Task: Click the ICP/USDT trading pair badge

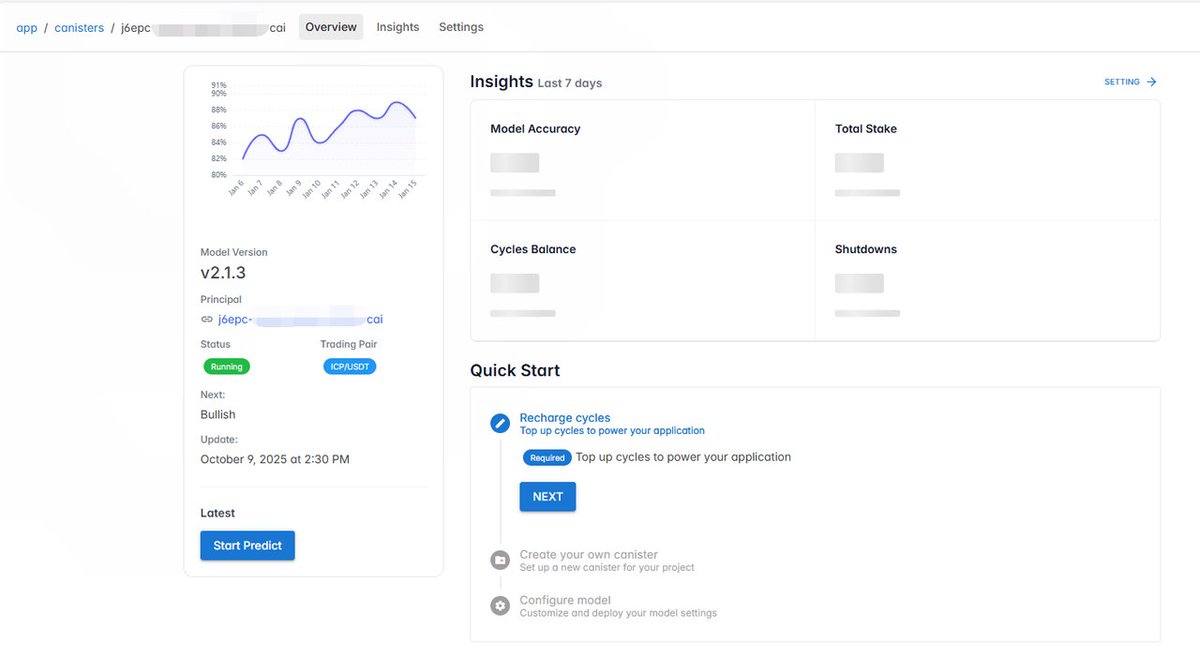Action: tap(350, 367)
